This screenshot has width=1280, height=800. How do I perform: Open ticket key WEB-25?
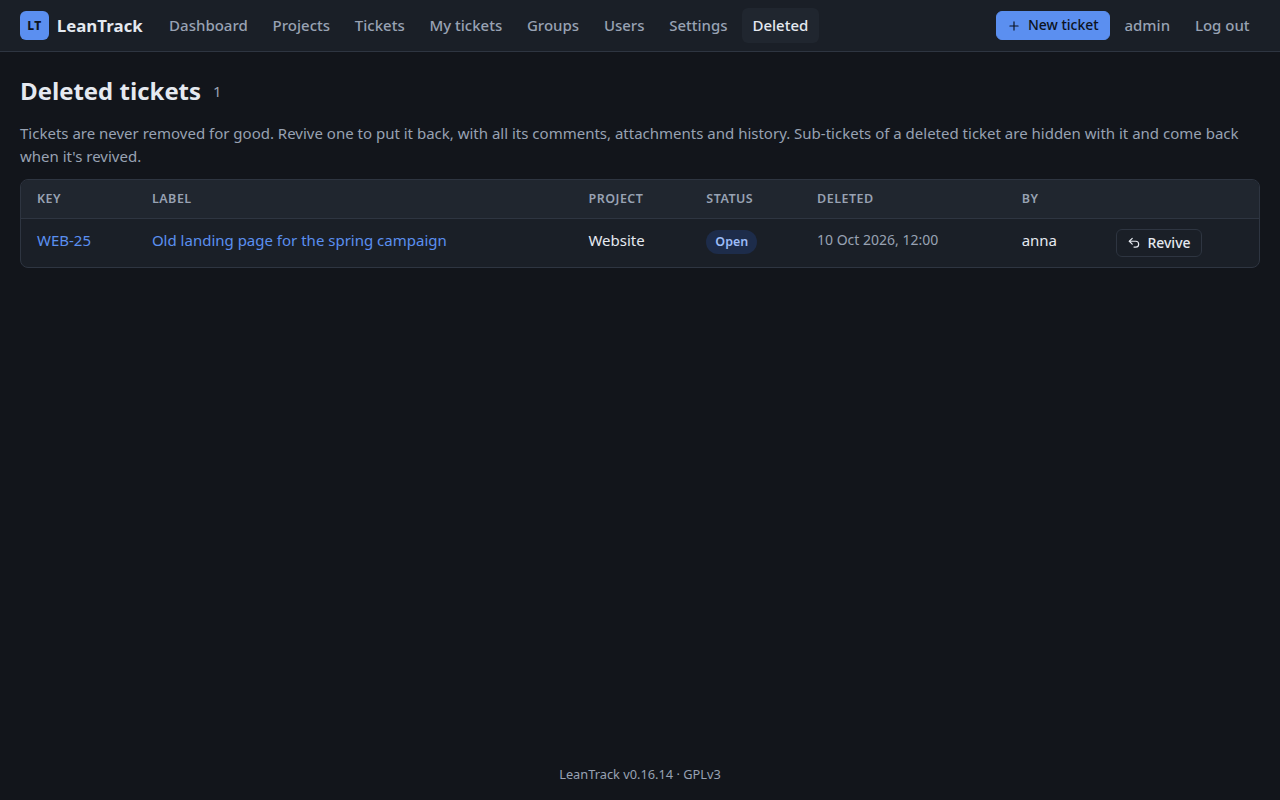tap(64, 241)
